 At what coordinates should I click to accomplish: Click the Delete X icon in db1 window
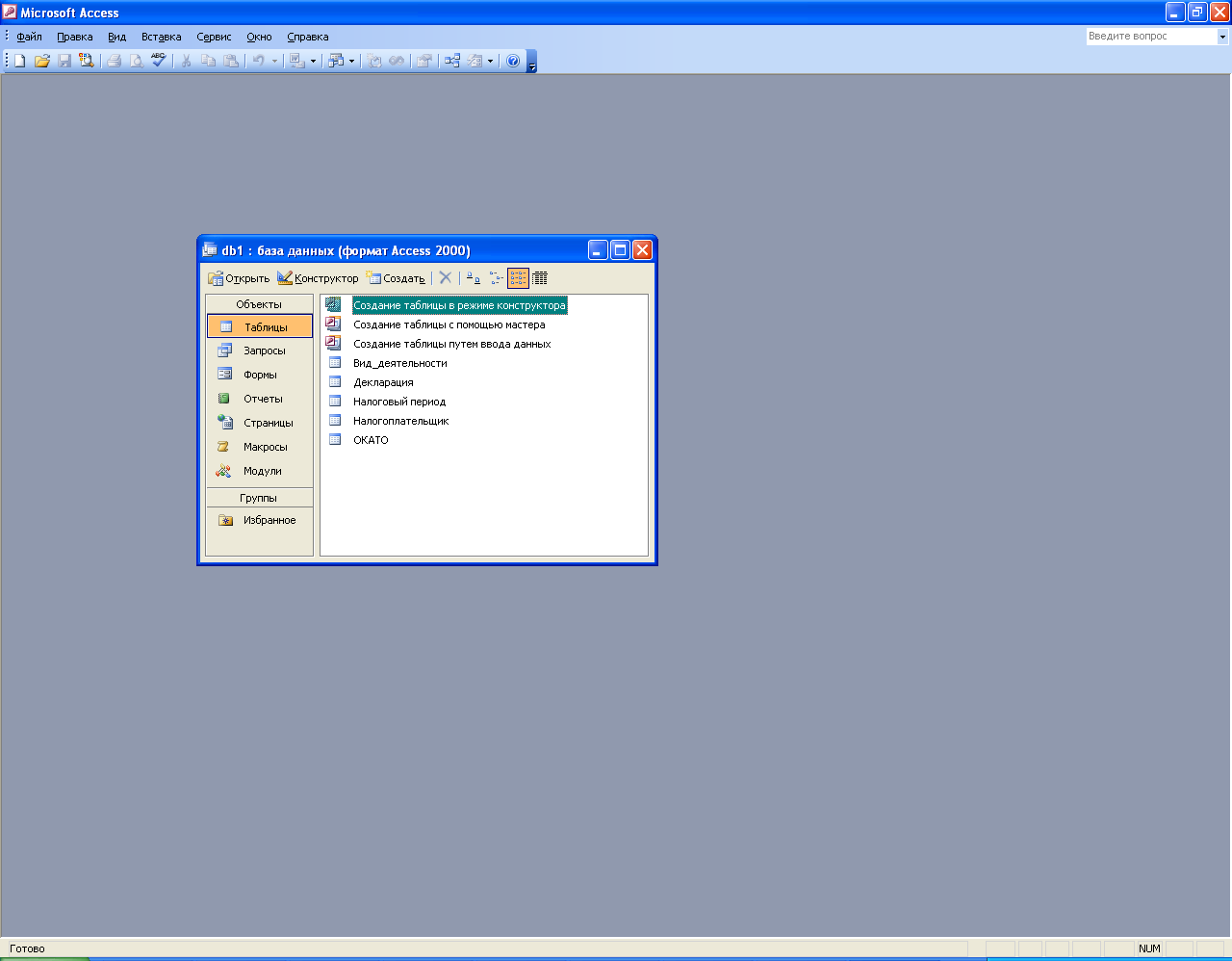446,278
